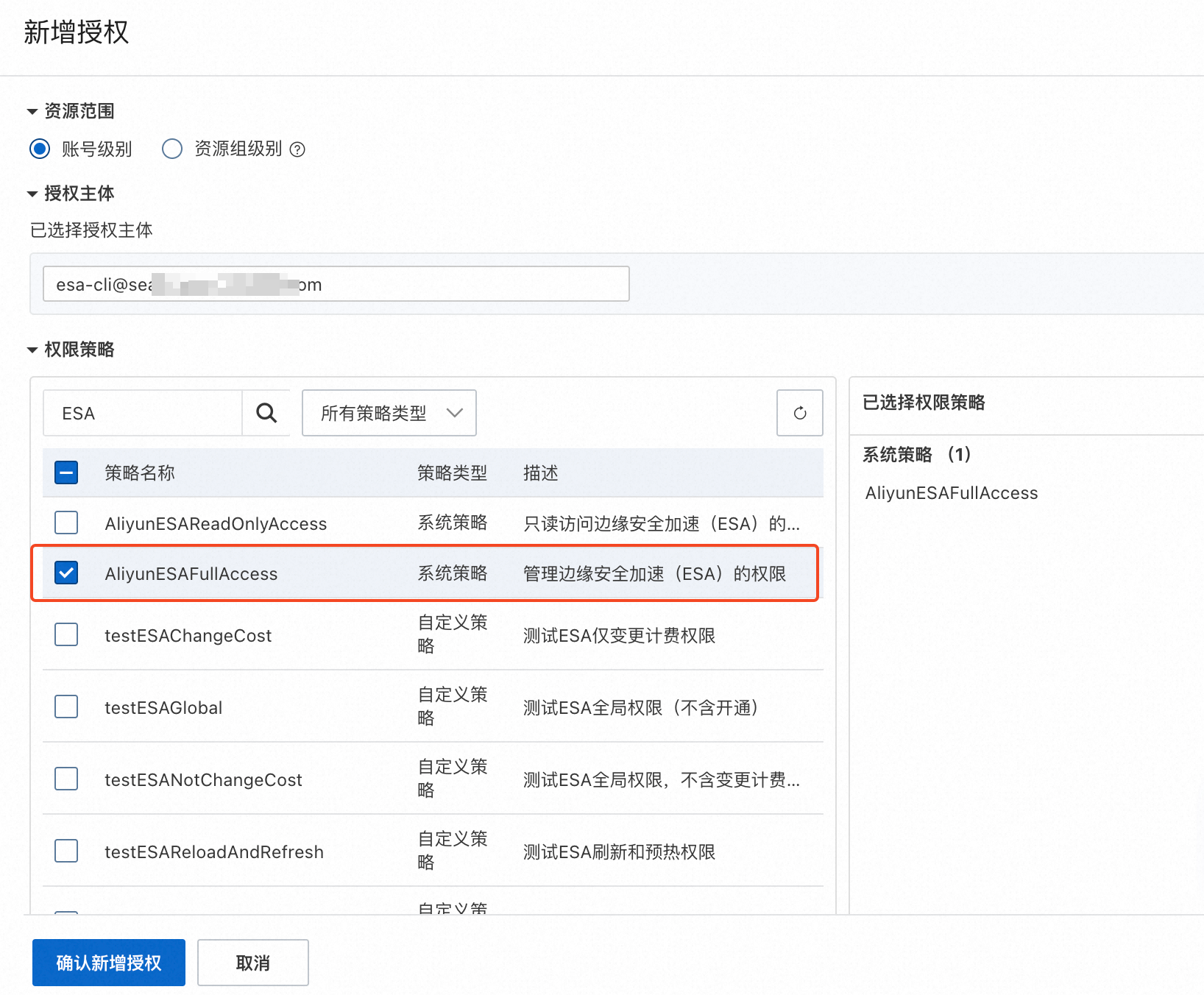Click description 测试ESA刷新和预热权限
1204x995 pixels.
coord(620,851)
